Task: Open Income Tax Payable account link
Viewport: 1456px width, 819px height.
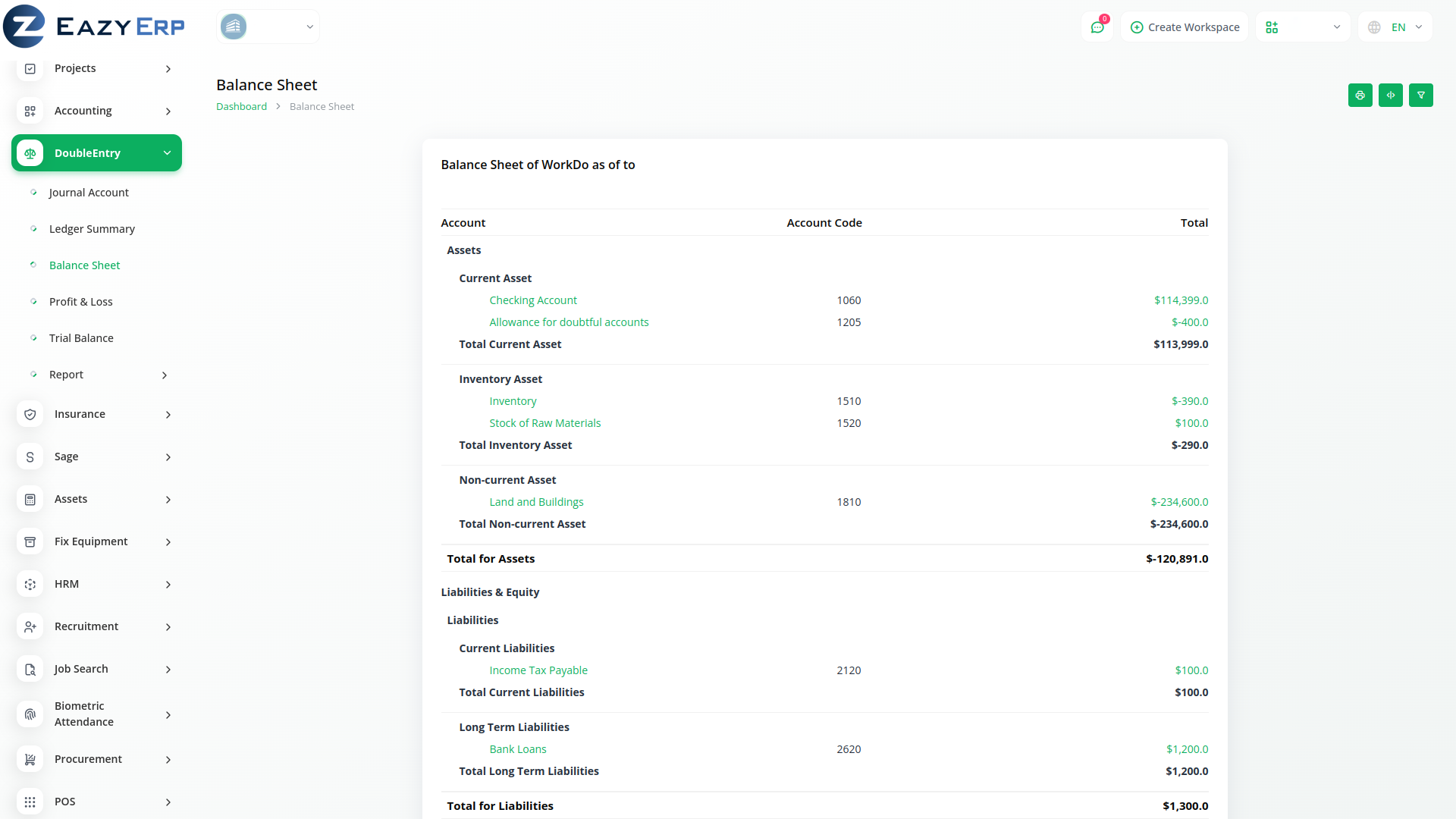Action: (x=538, y=670)
